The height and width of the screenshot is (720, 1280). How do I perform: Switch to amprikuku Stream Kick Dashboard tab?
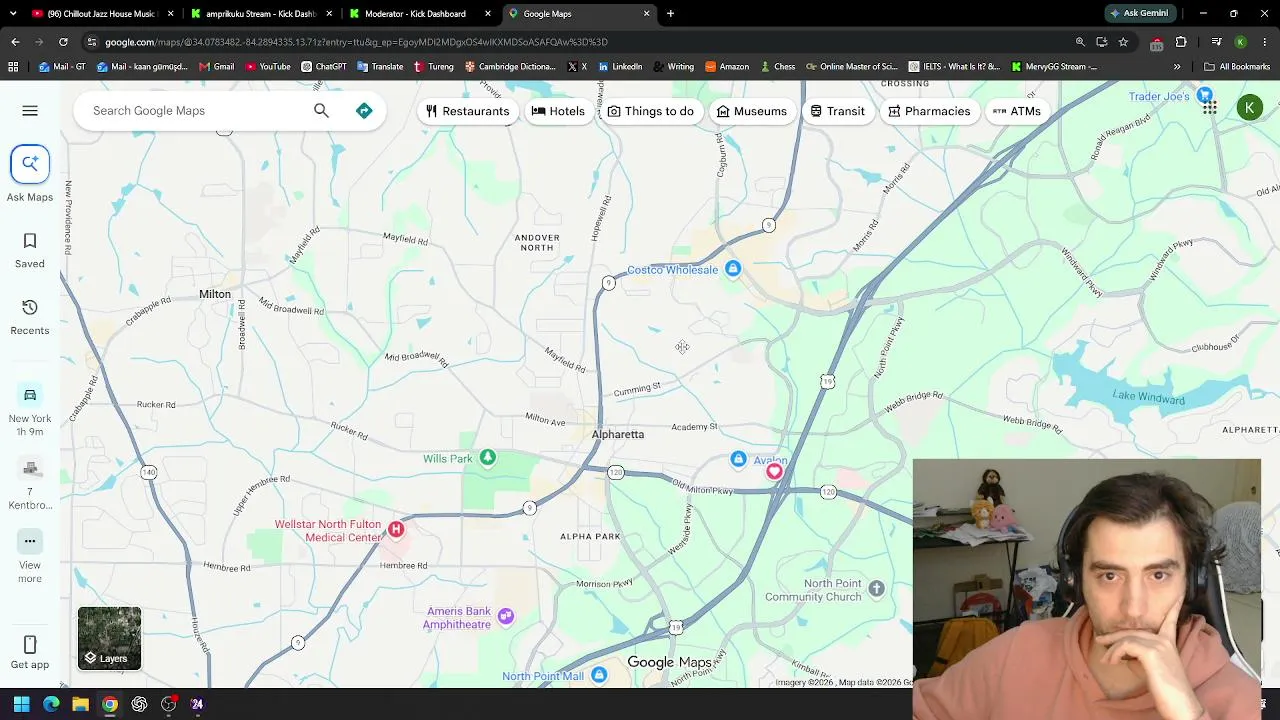[x=260, y=14]
